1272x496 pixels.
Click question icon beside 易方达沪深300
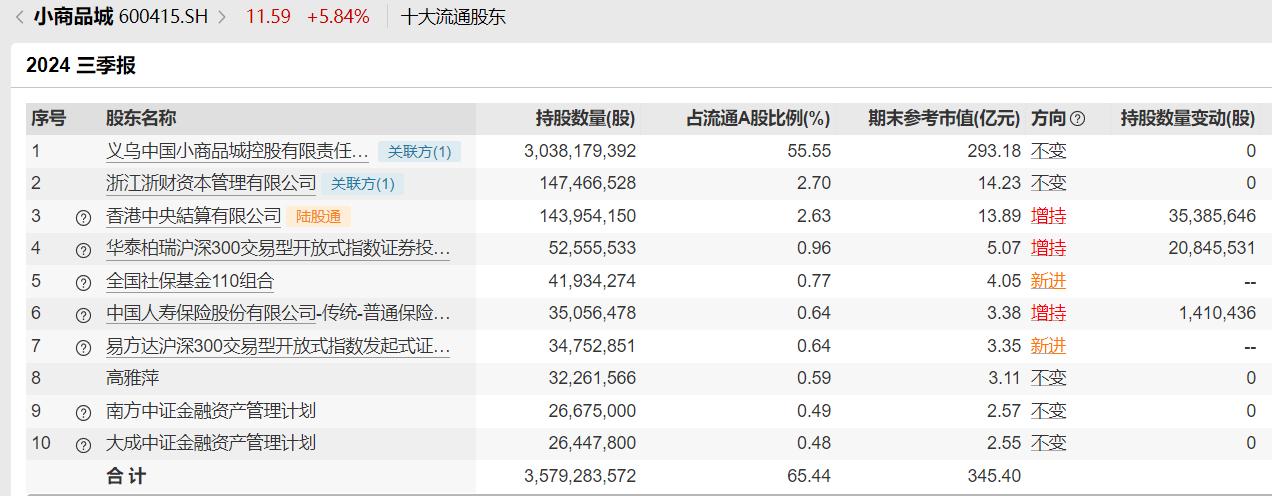coord(83,347)
